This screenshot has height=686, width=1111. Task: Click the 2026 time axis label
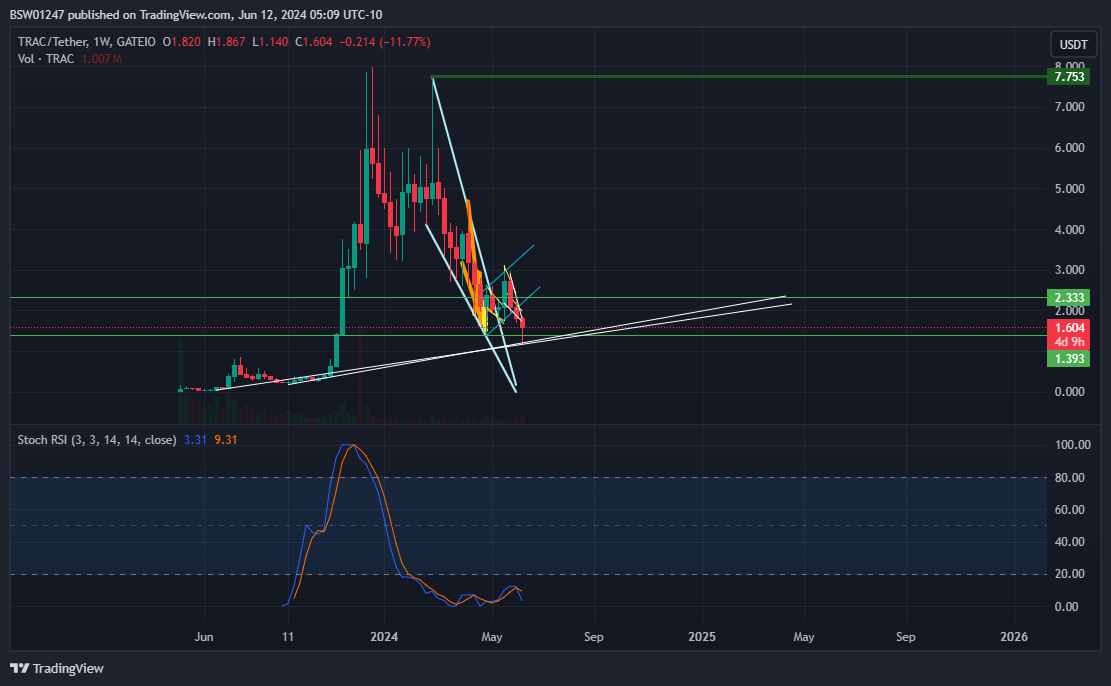click(x=1014, y=636)
